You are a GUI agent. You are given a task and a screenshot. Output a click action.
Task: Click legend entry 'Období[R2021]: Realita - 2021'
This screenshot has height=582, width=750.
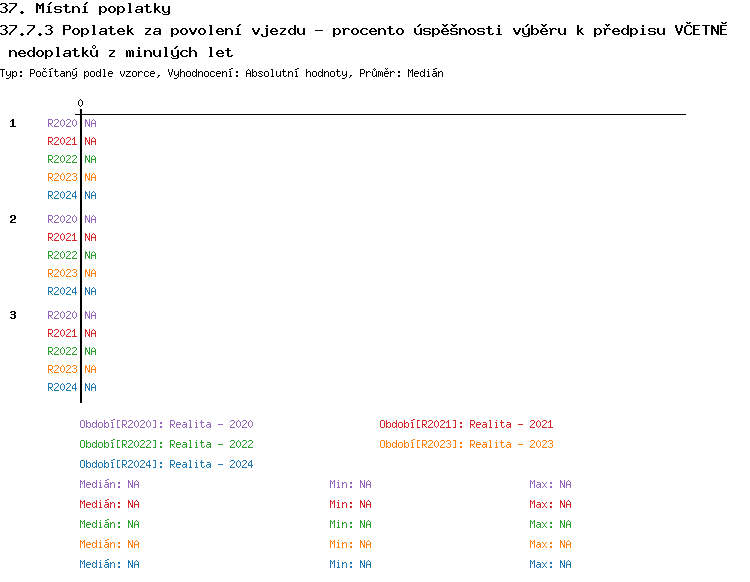point(466,424)
